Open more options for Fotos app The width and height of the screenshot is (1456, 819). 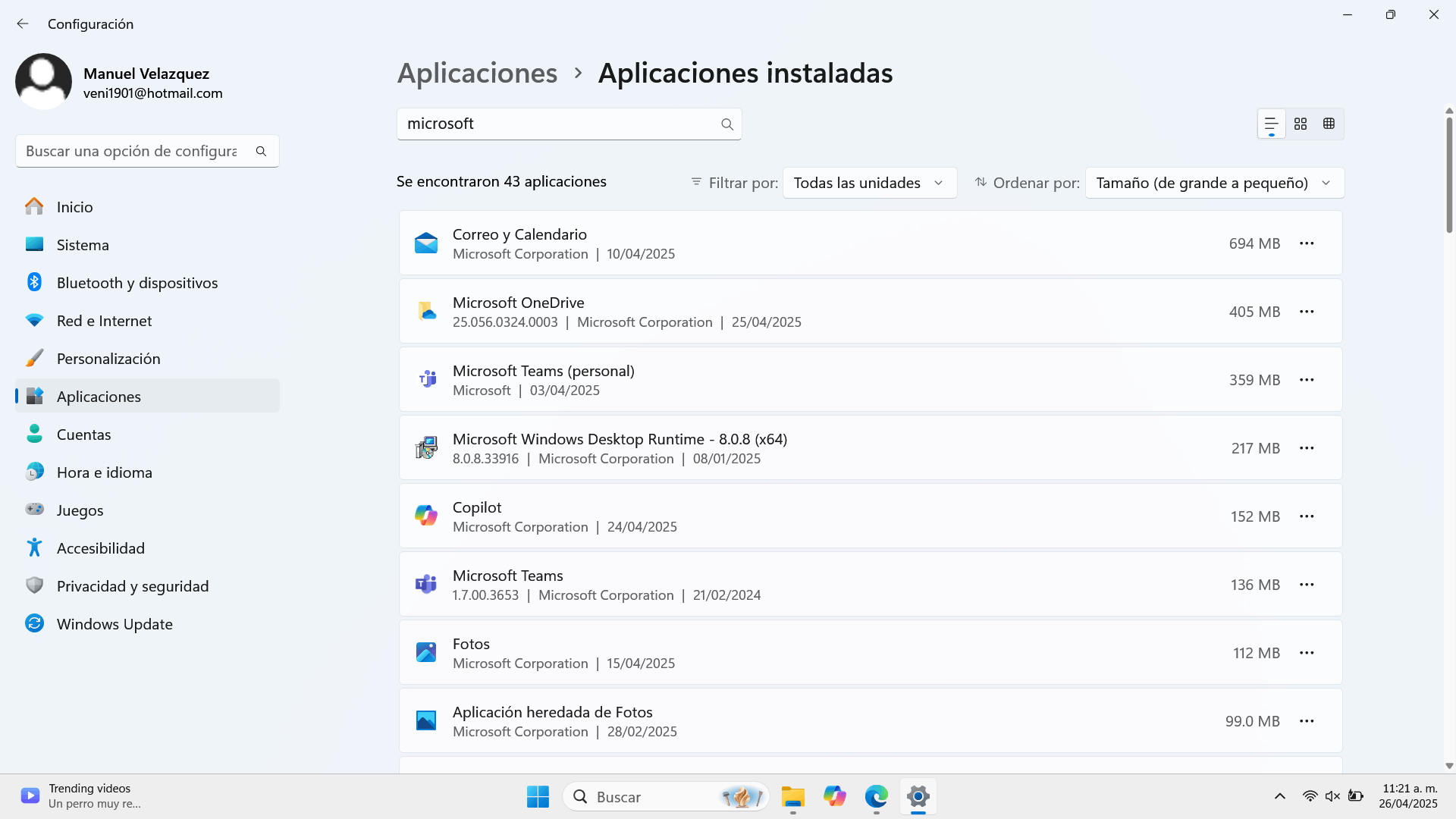[1306, 653]
